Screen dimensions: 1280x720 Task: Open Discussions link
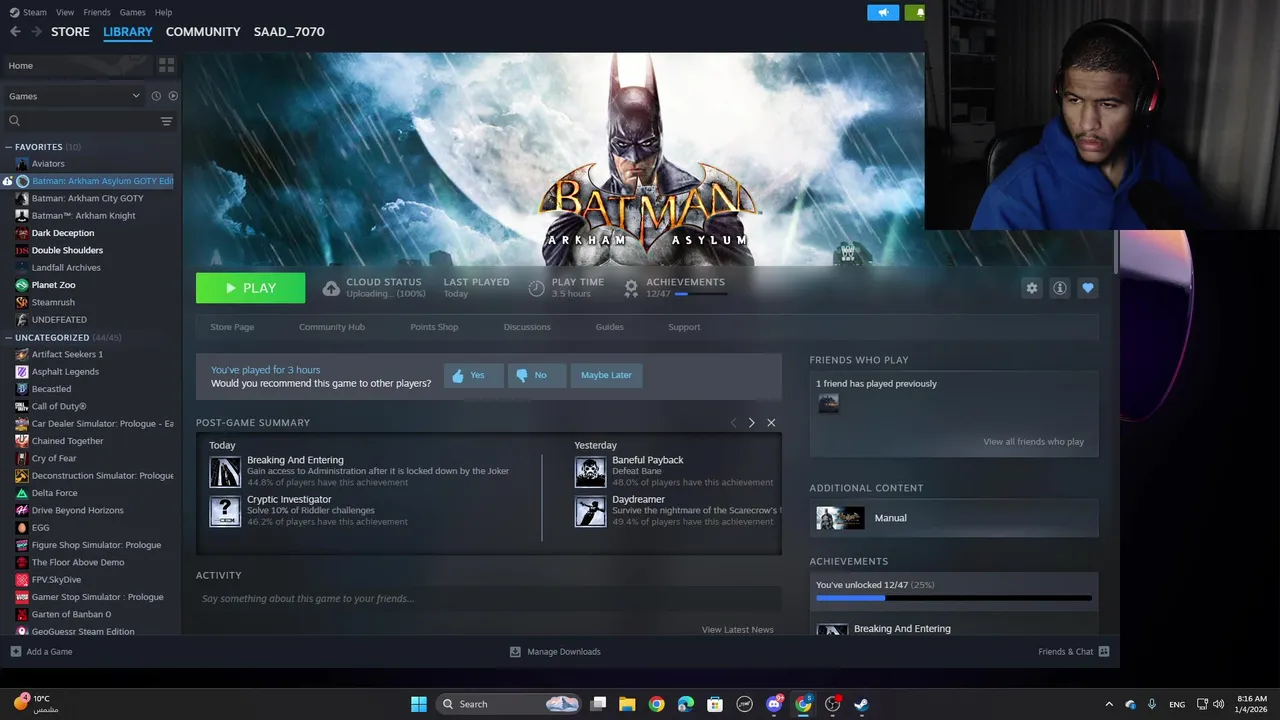(x=527, y=327)
